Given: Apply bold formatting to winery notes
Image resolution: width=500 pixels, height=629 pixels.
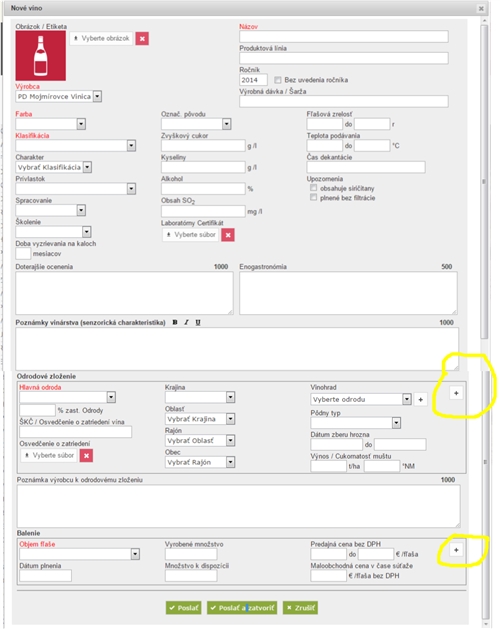Looking at the screenshot, I should (175, 322).
